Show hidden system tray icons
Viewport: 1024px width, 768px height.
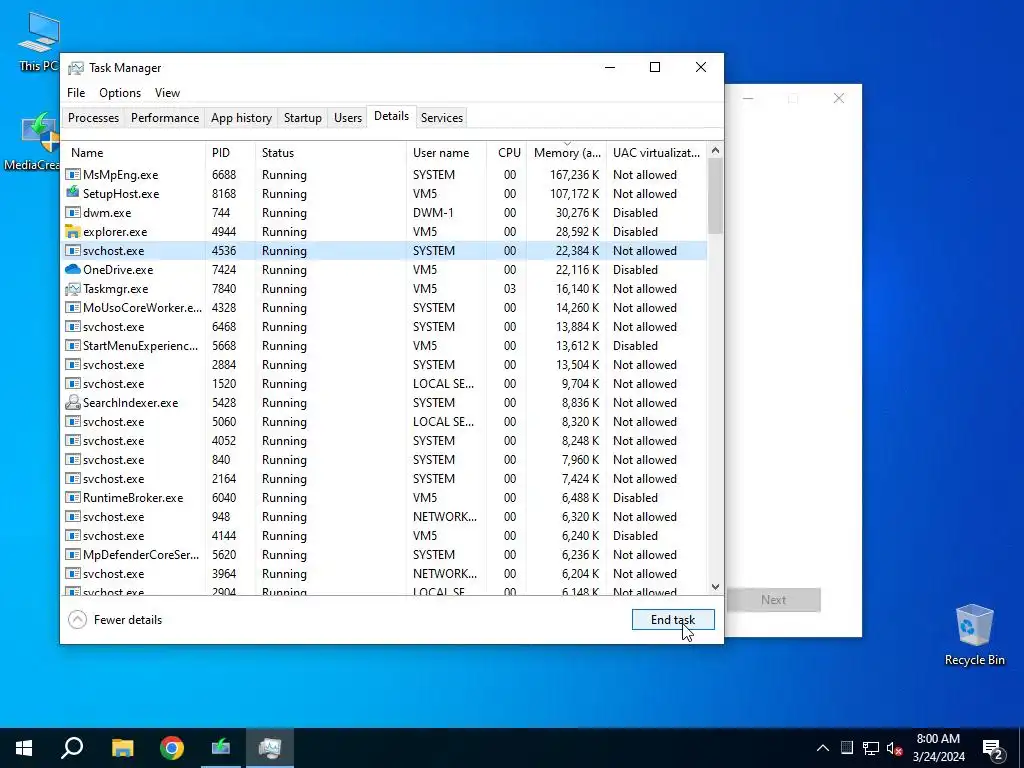823,748
